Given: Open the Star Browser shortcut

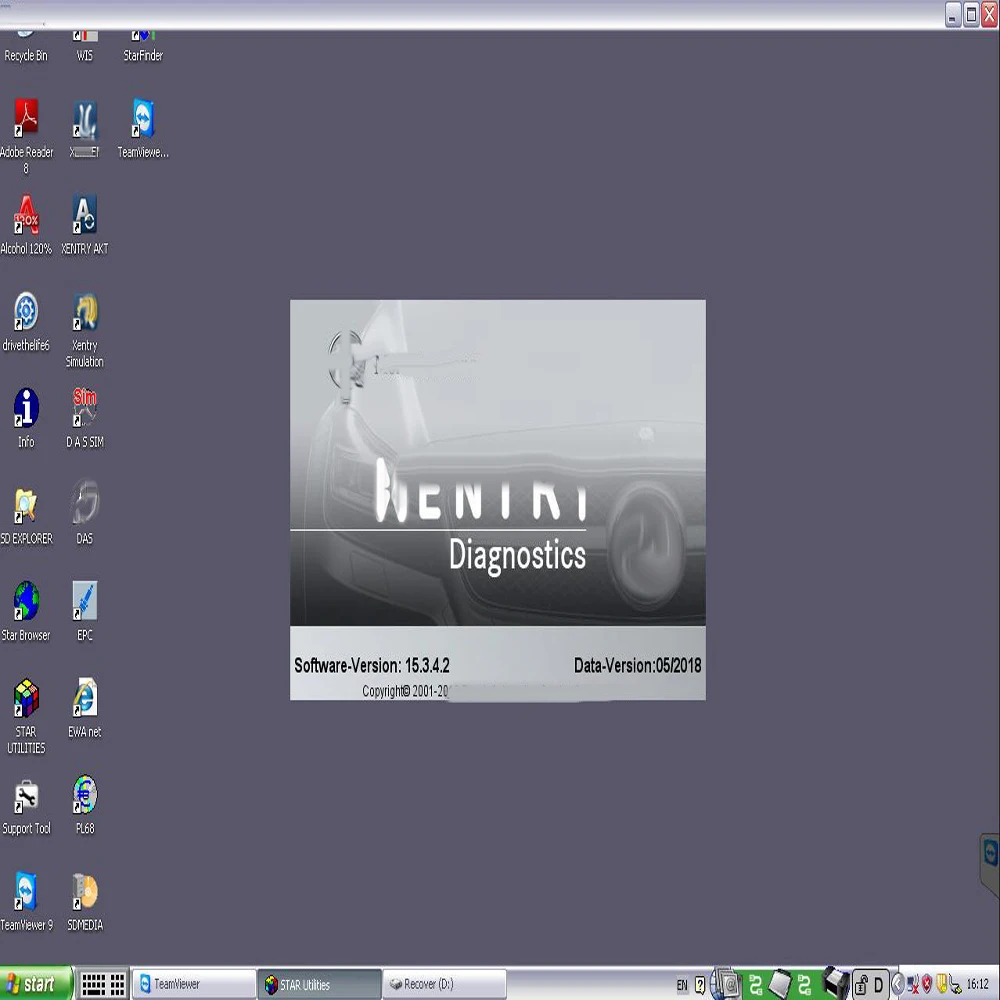Looking at the screenshot, I should point(26,612).
